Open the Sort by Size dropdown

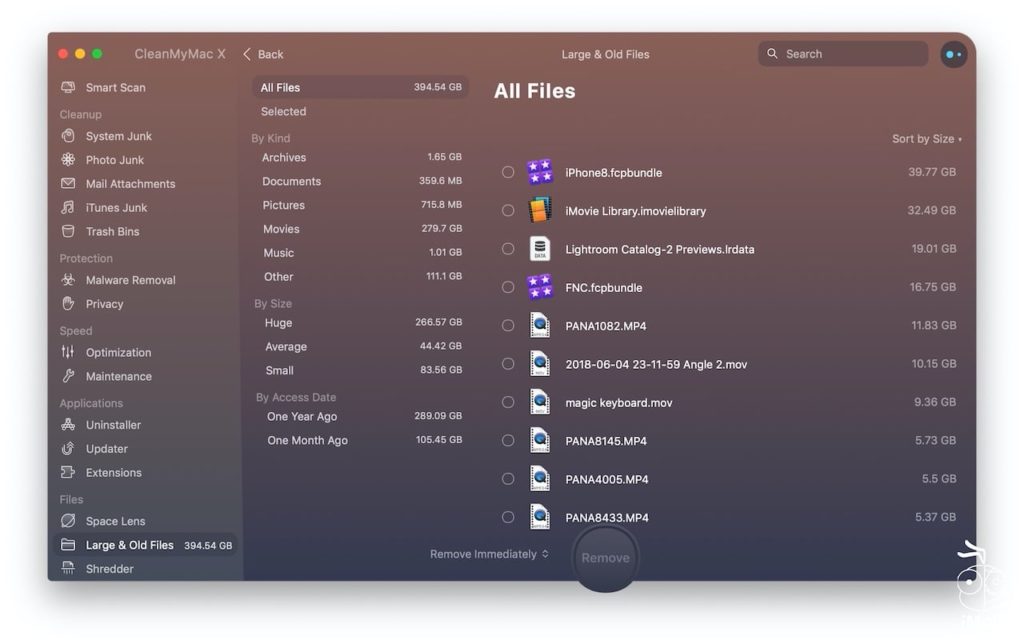(x=926, y=139)
